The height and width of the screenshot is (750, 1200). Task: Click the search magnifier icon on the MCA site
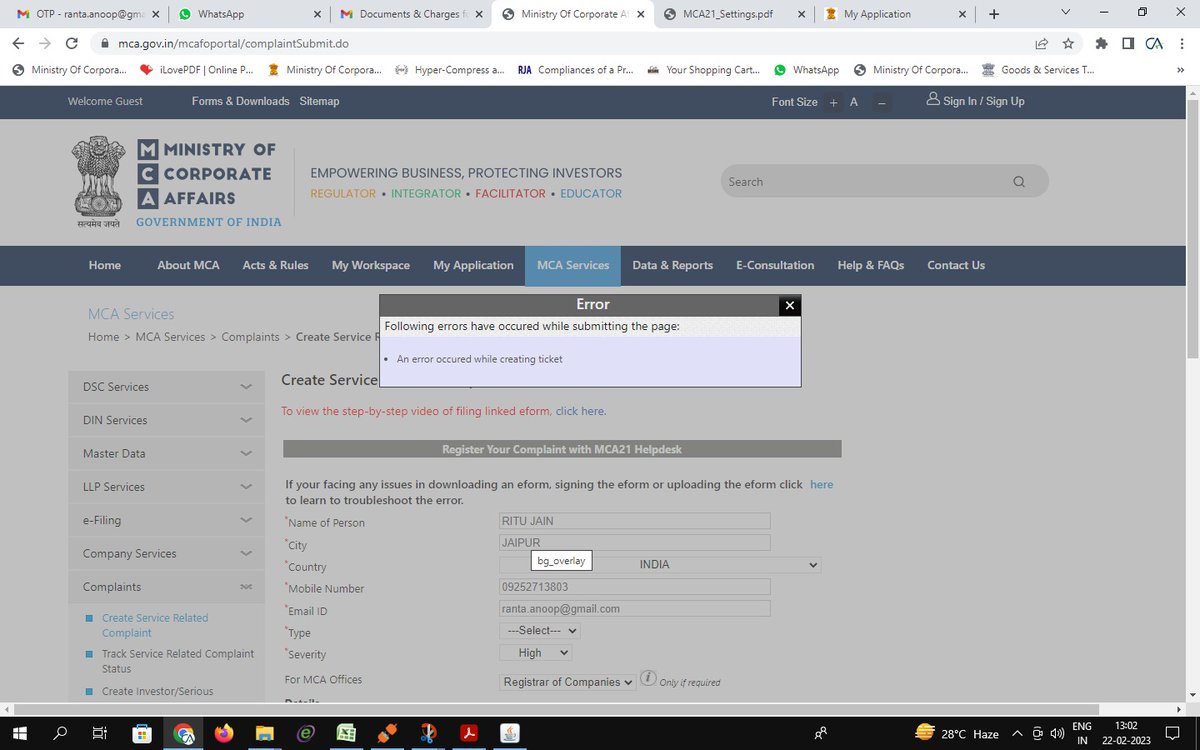click(x=1019, y=181)
